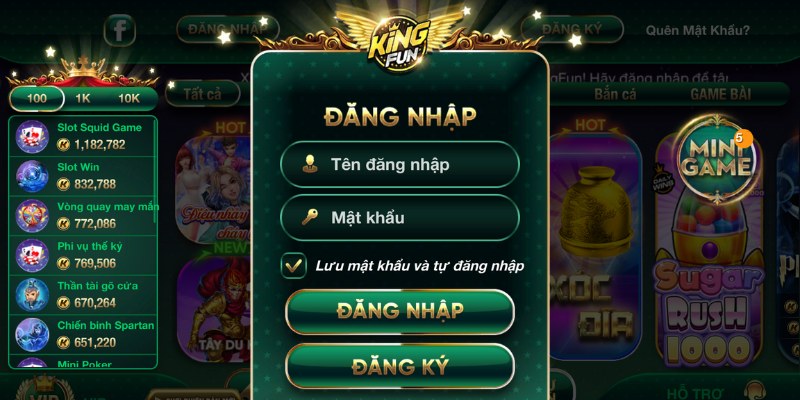Click the ĐĂNG KÝ button in dialog

[400, 366]
